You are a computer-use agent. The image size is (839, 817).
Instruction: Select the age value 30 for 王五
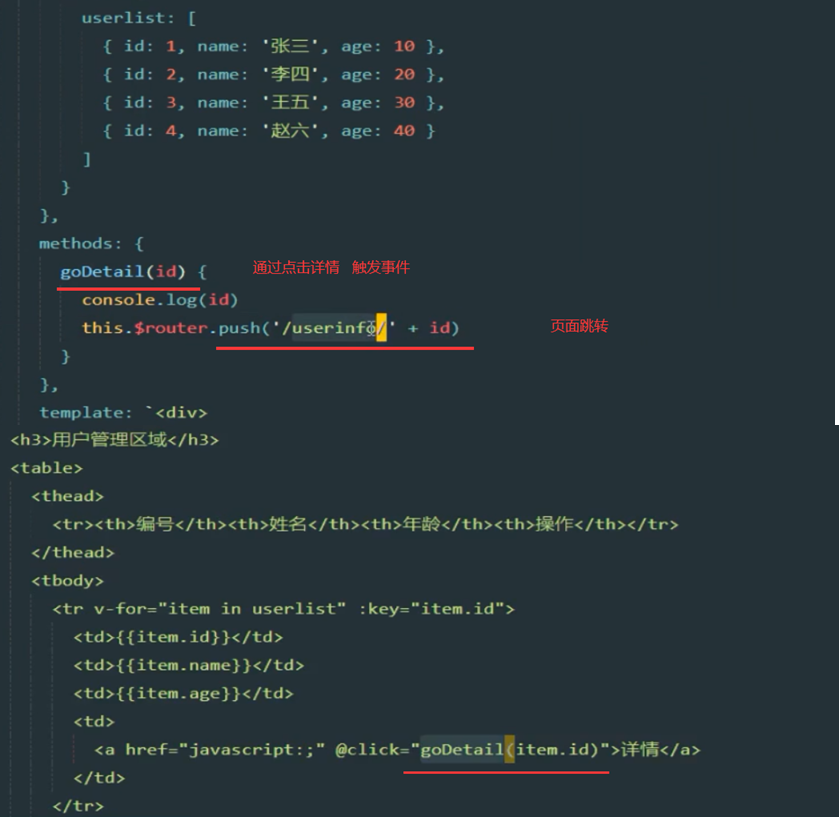tap(404, 102)
